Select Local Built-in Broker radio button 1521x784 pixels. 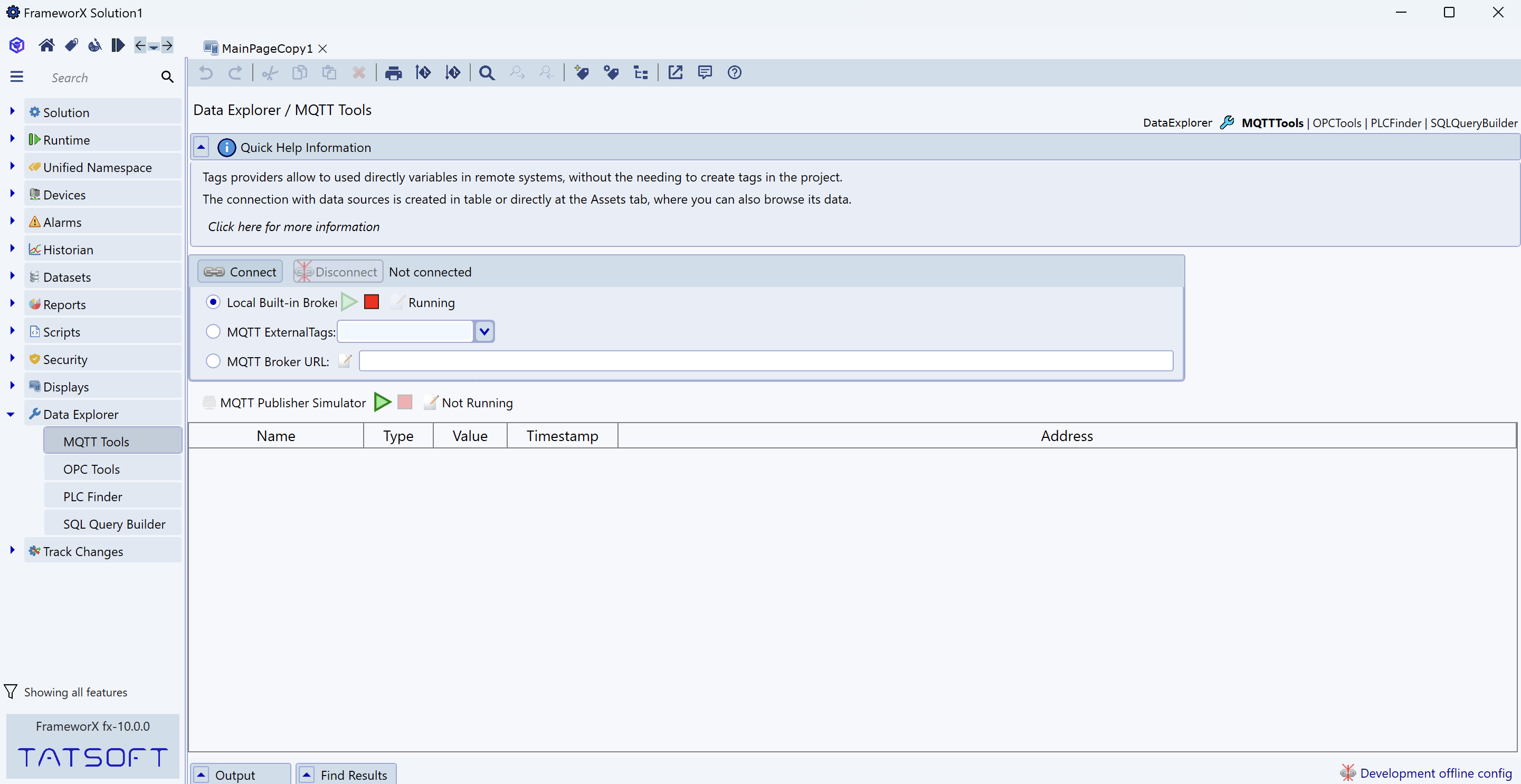(x=213, y=302)
